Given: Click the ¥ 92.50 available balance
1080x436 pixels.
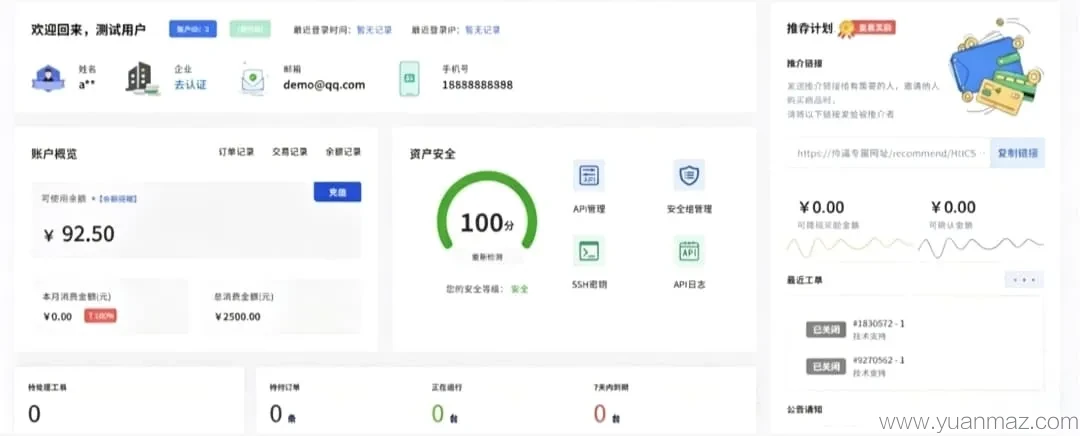Looking at the screenshot, I should (79, 234).
